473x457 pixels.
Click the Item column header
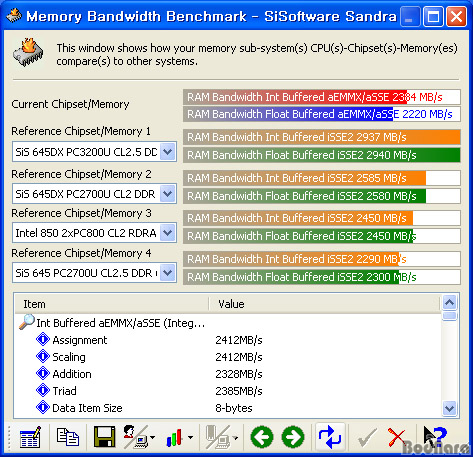pyautogui.click(x=112, y=304)
